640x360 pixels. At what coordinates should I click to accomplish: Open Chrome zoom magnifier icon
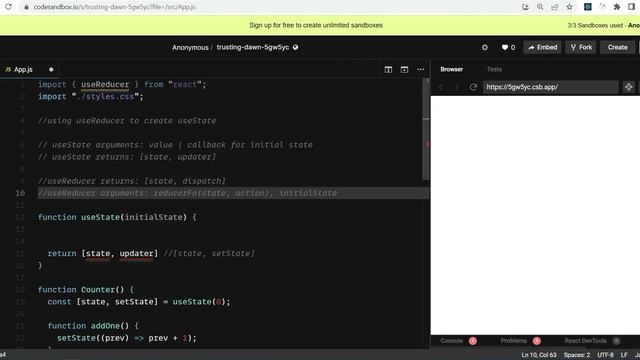(x=540, y=7)
